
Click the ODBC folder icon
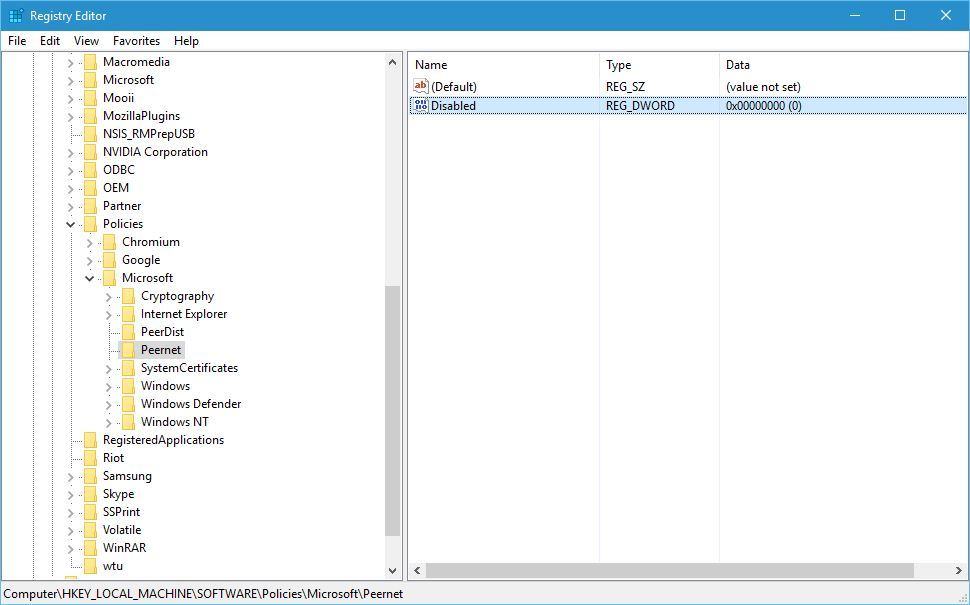click(90, 169)
